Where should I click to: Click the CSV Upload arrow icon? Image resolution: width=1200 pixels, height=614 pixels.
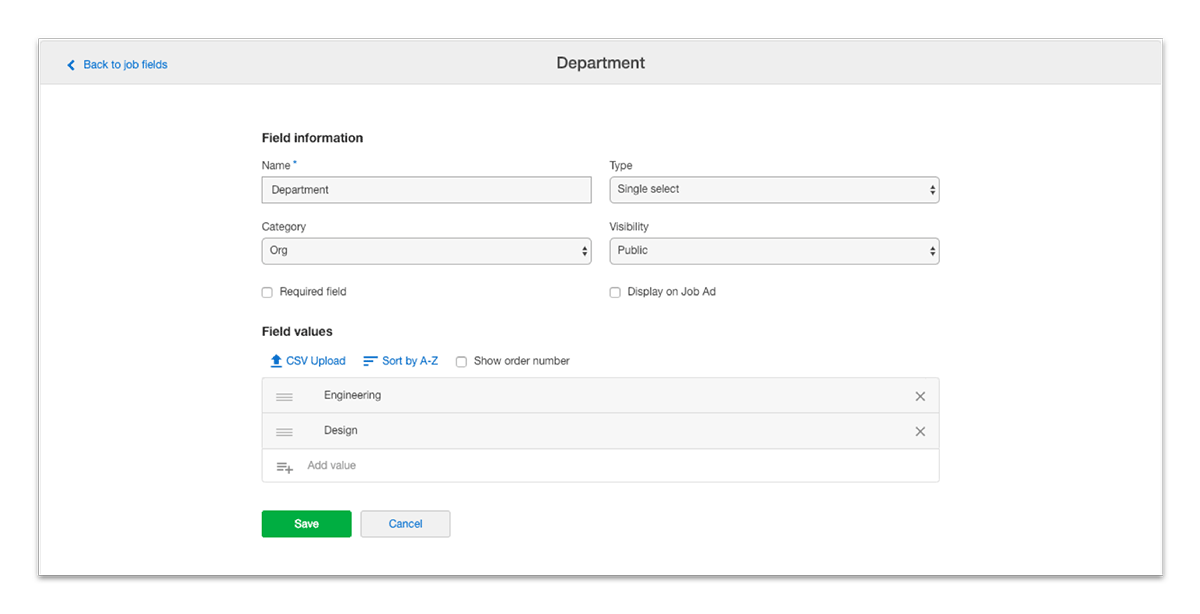pos(276,361)
